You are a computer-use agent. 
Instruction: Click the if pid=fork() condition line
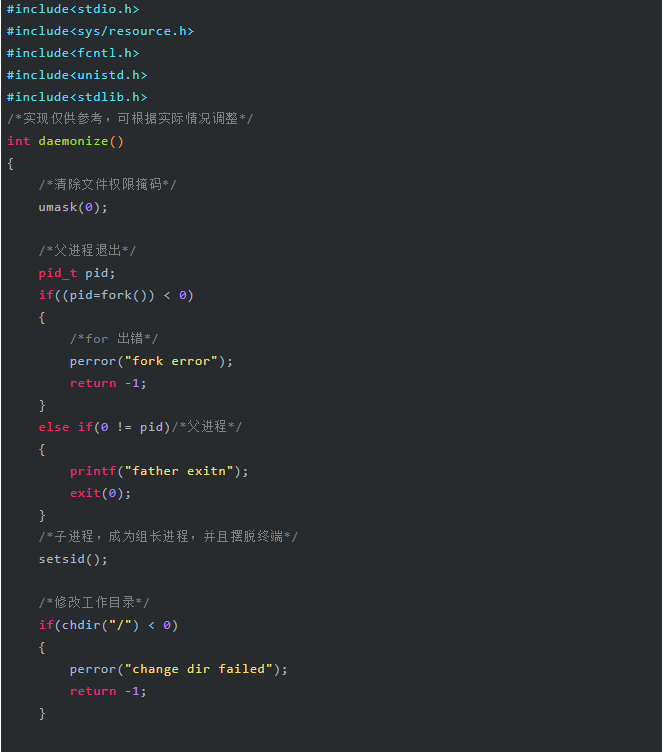116,295
